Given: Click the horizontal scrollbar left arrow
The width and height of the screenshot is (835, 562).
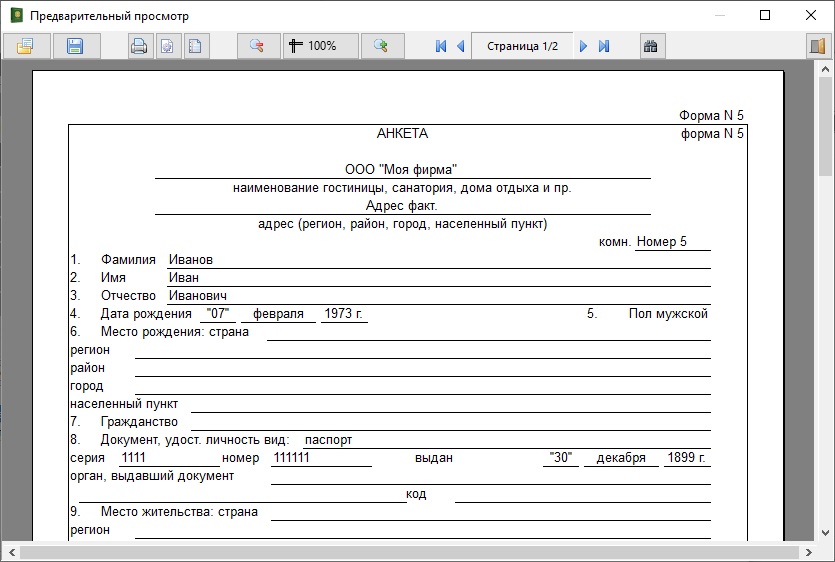Looking at the screenshot, I should pyautogui.click(x=9, y=552).
